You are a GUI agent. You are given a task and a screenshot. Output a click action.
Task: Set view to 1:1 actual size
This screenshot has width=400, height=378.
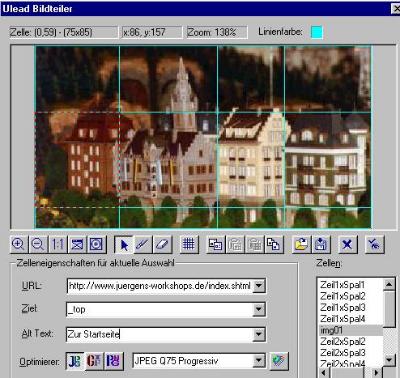pyautogui.click(x=58, y=245)
